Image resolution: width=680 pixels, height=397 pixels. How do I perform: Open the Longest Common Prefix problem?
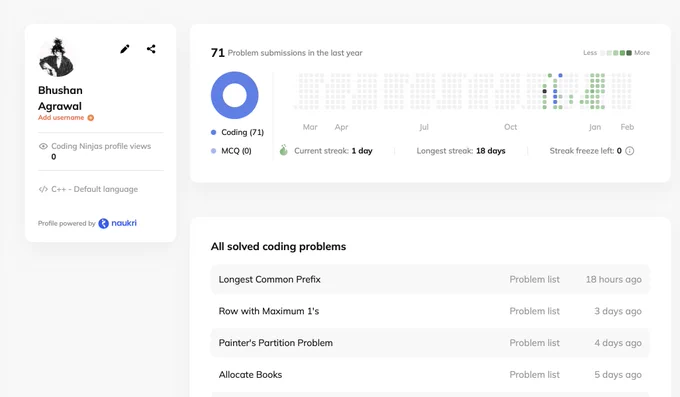click(x=270, y=279)
